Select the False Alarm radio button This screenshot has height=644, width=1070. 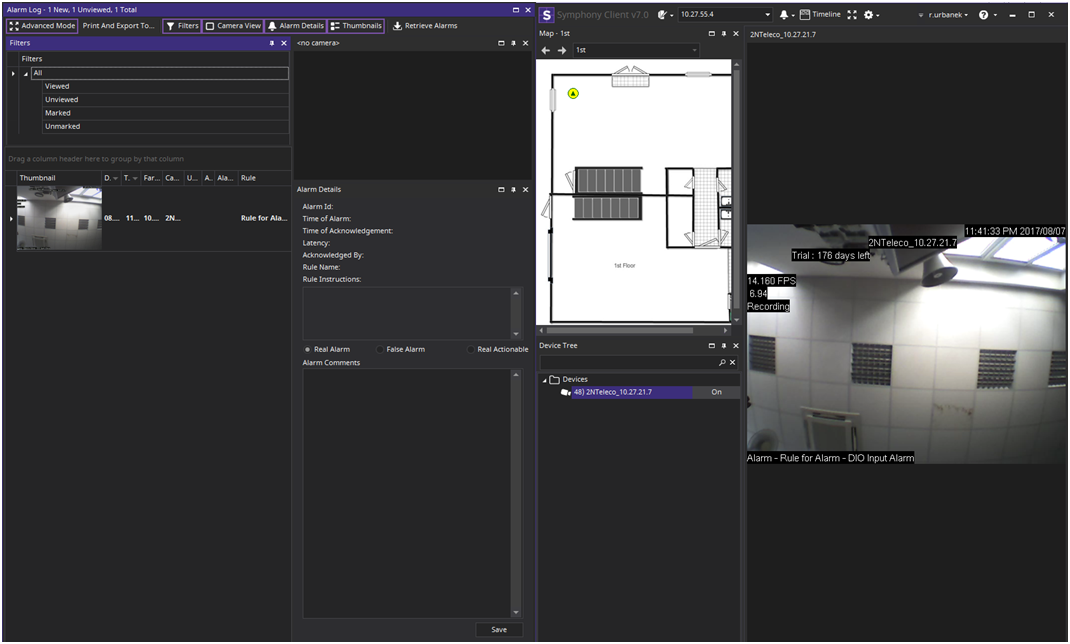pos(379,349)
